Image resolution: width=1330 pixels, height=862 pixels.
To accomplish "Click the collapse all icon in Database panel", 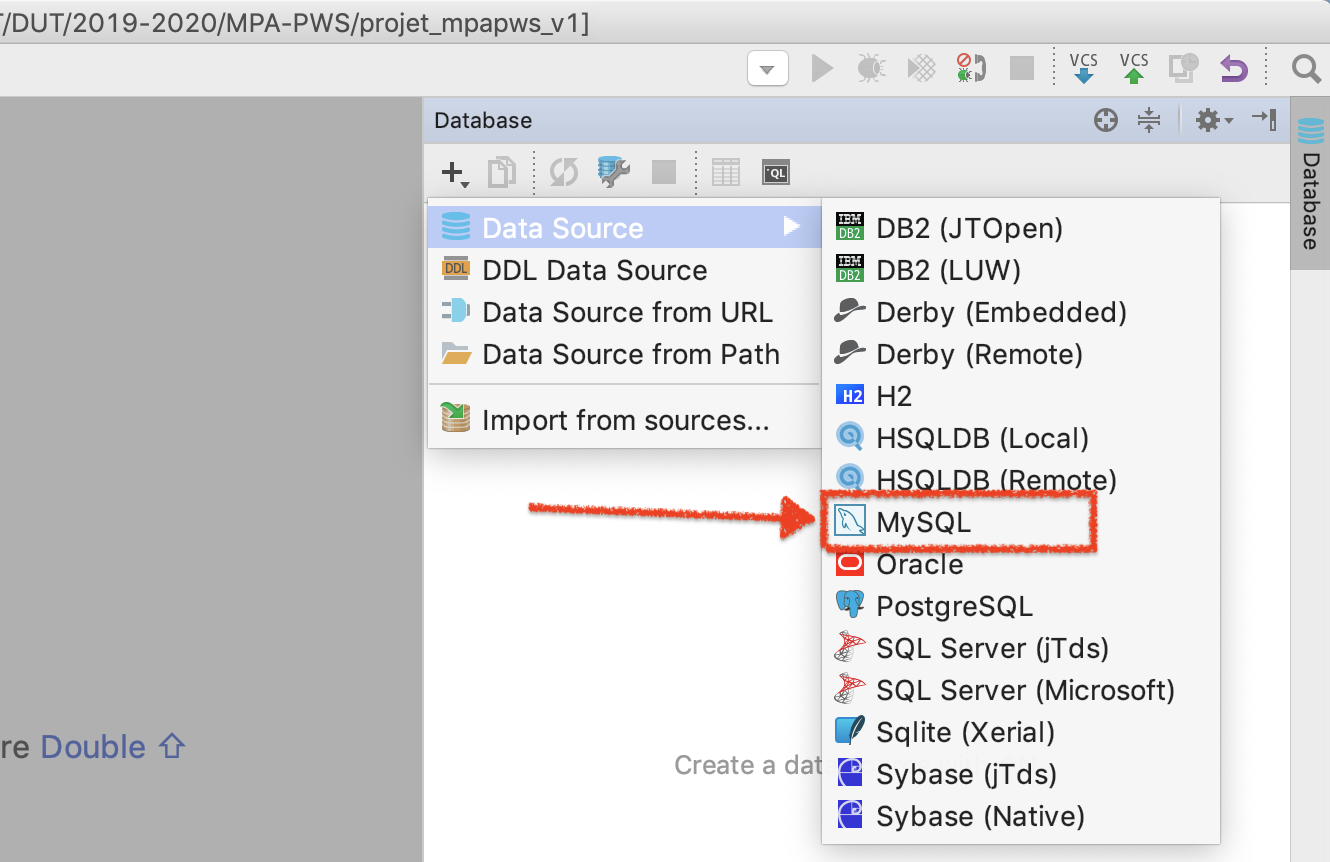I will pyautogui.click(x=1149, y=121).
